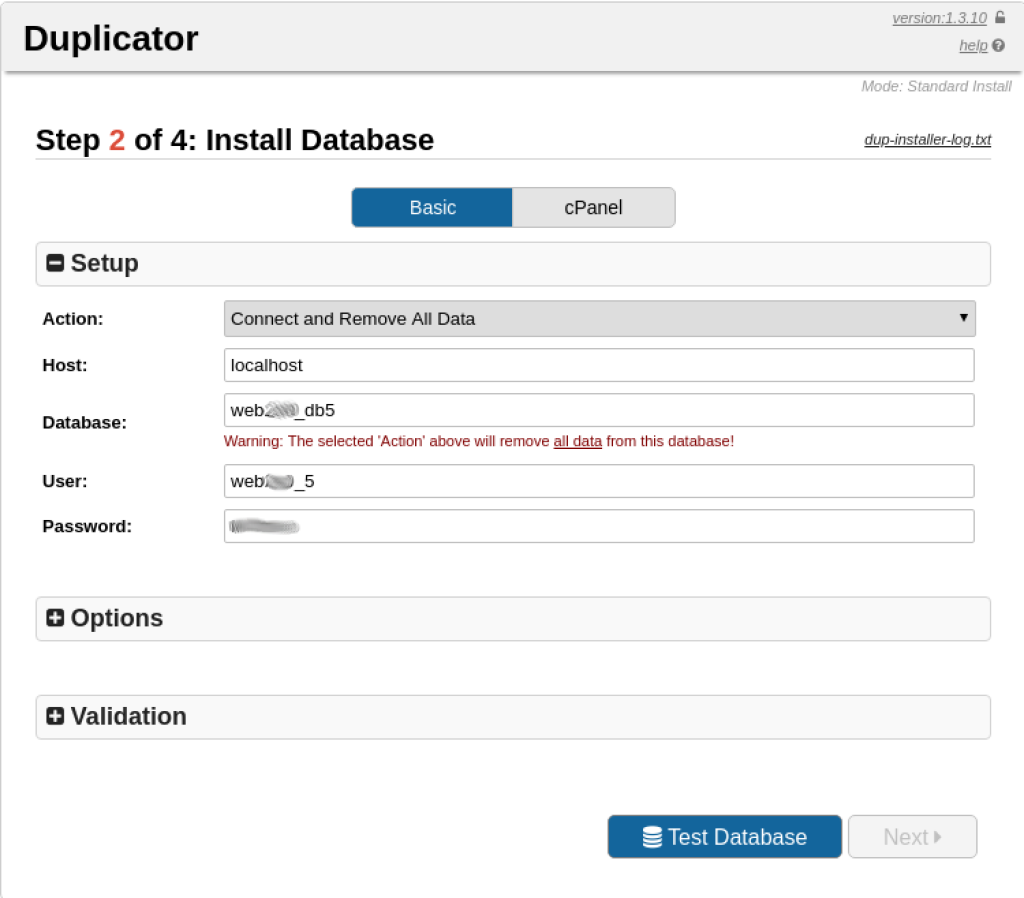
Task: Click the Duplicator title text
Action: pyautogui.click(x=111, y=39)
